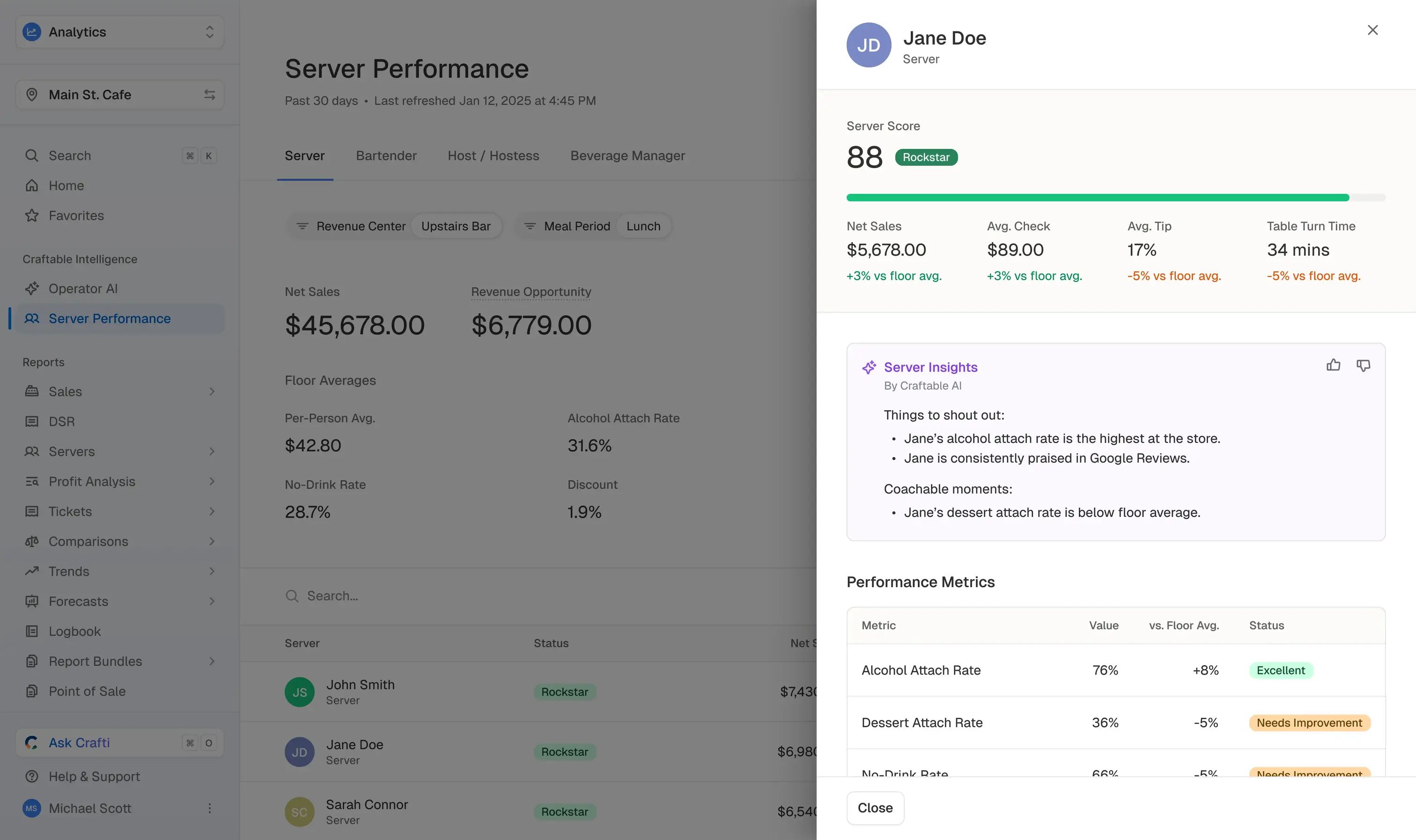Click the thumbs up on Server Insights
Viewport: 1416px width, 840px height.
tap(1333, 366)
